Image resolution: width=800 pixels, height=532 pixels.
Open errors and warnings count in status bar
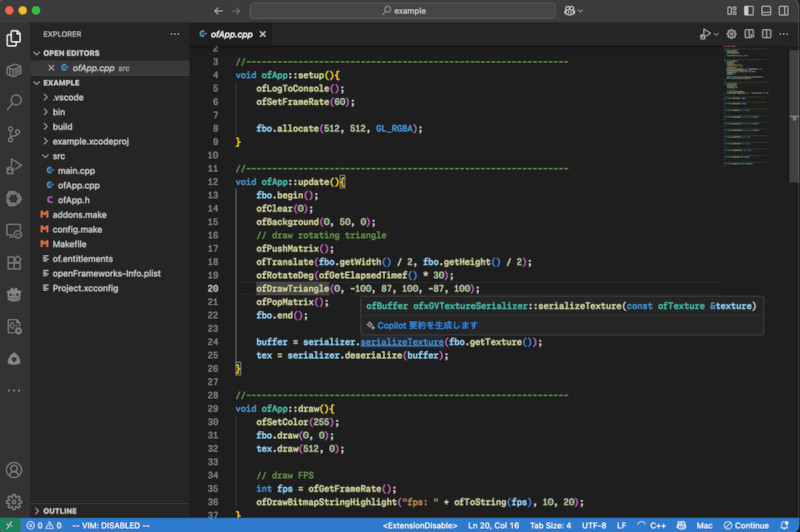(44, 525)
